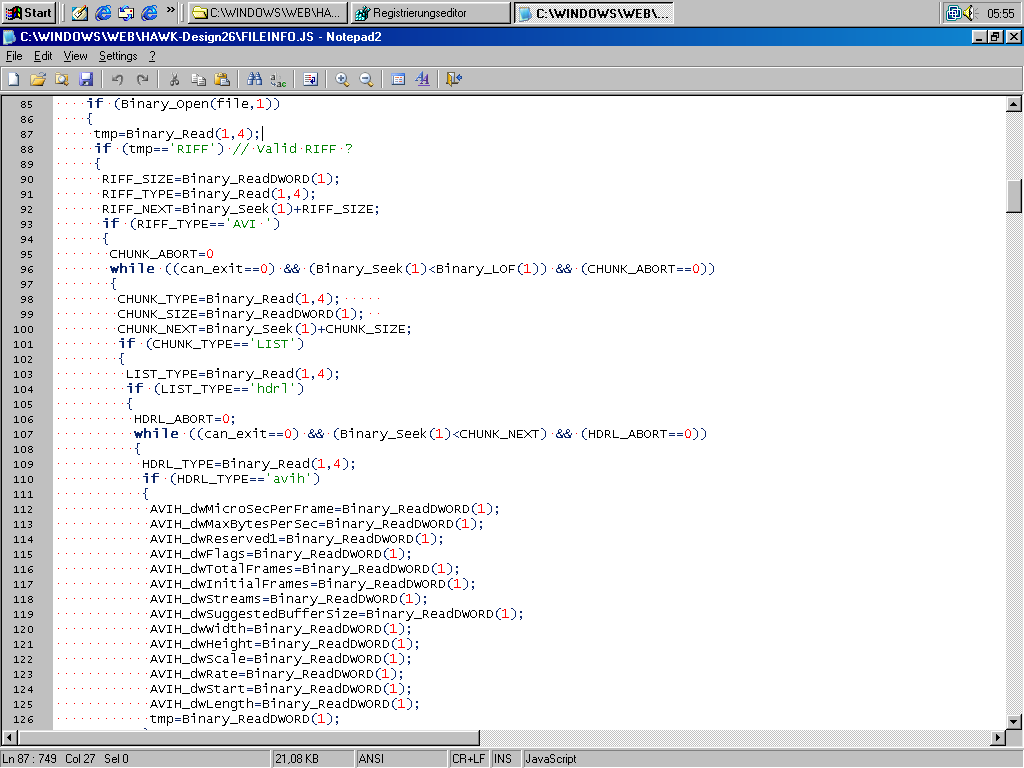1024x768 pixels.
Task: Click the Browse (magnifier over folder) toolbar icon
Action: 62,80
